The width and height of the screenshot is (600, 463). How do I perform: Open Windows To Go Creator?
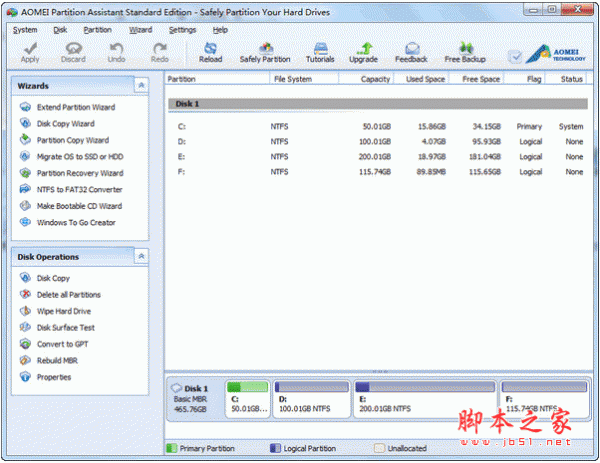(76, 222)
